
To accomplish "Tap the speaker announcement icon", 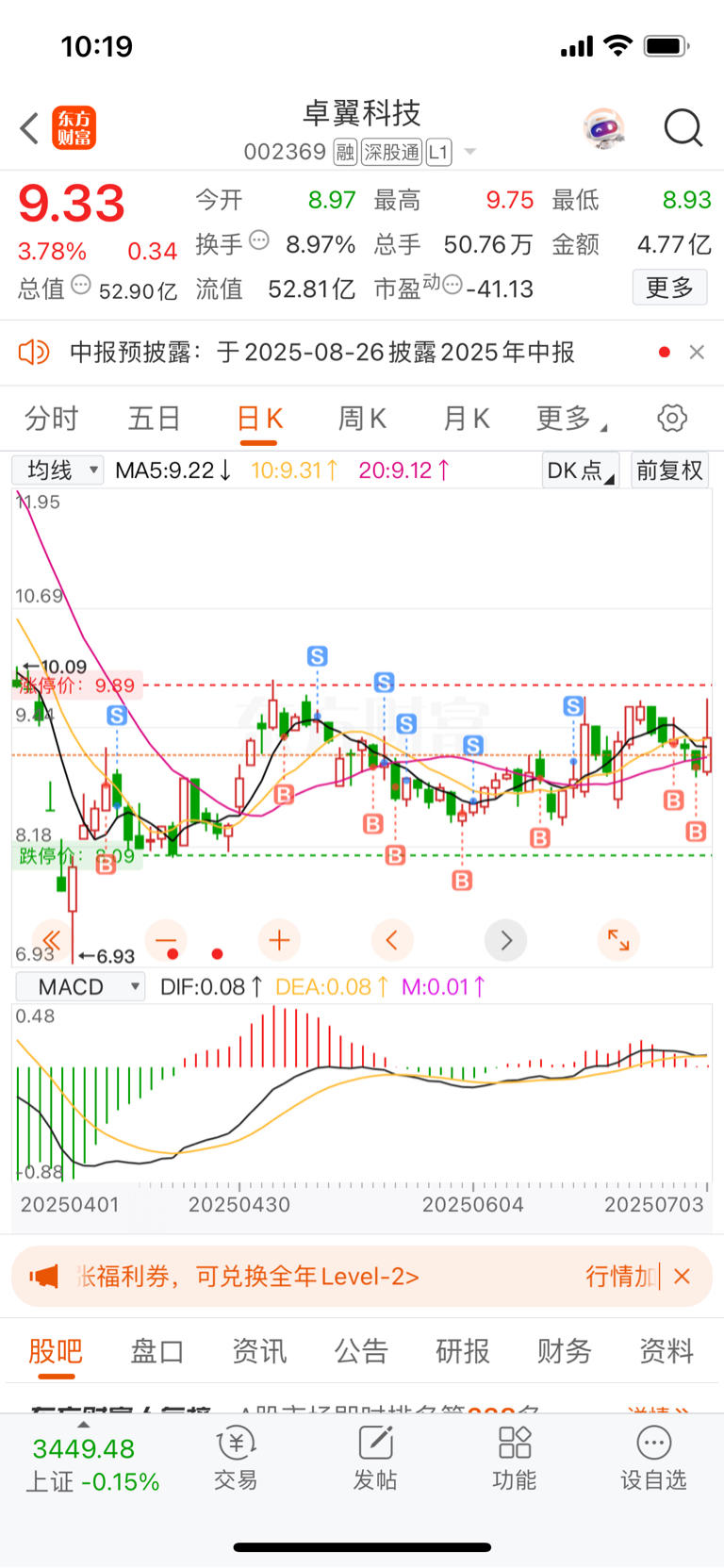I will [34, 353].
